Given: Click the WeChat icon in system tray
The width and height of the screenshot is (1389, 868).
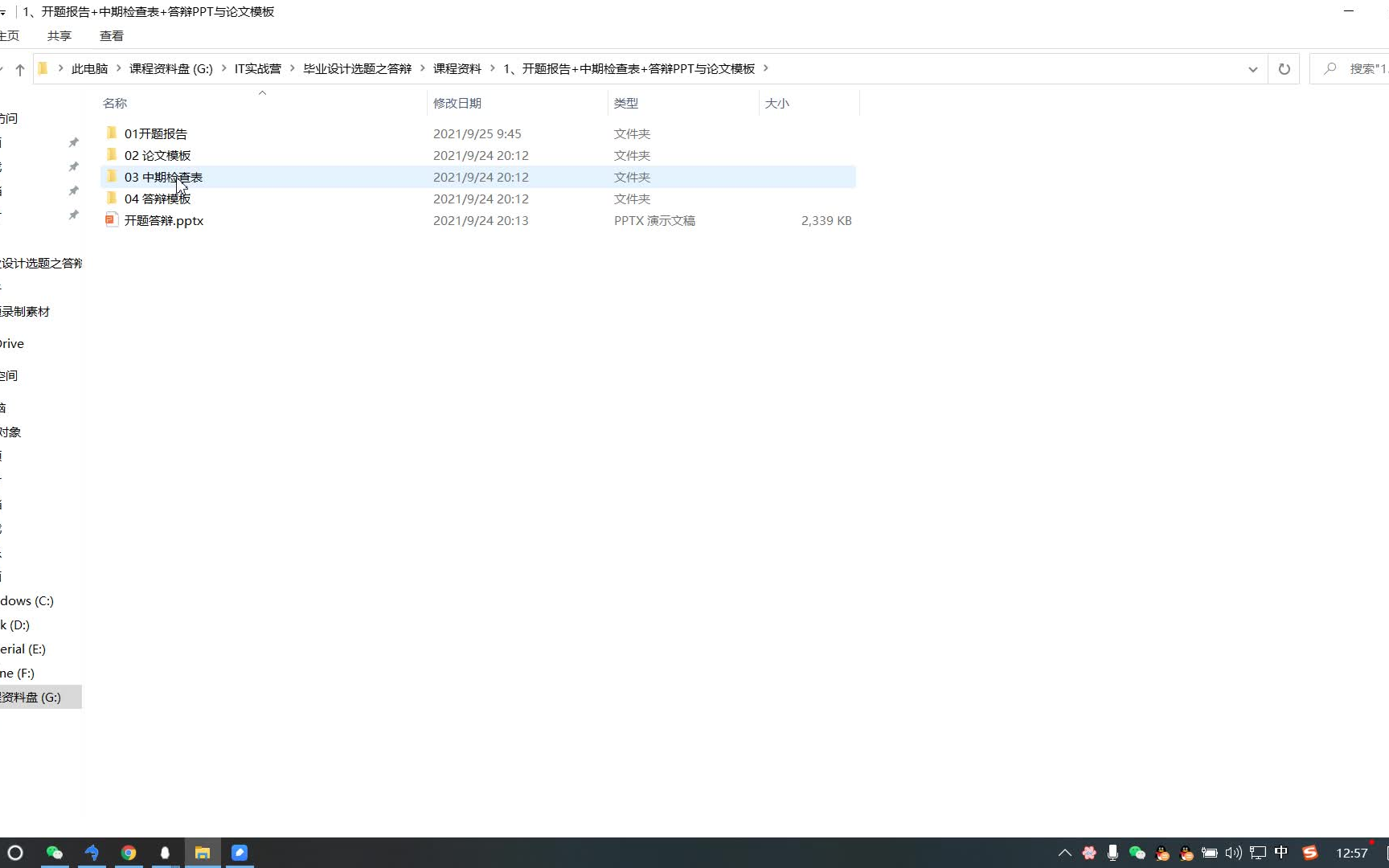Looking at the screenshot, I should coord(1137,853).
